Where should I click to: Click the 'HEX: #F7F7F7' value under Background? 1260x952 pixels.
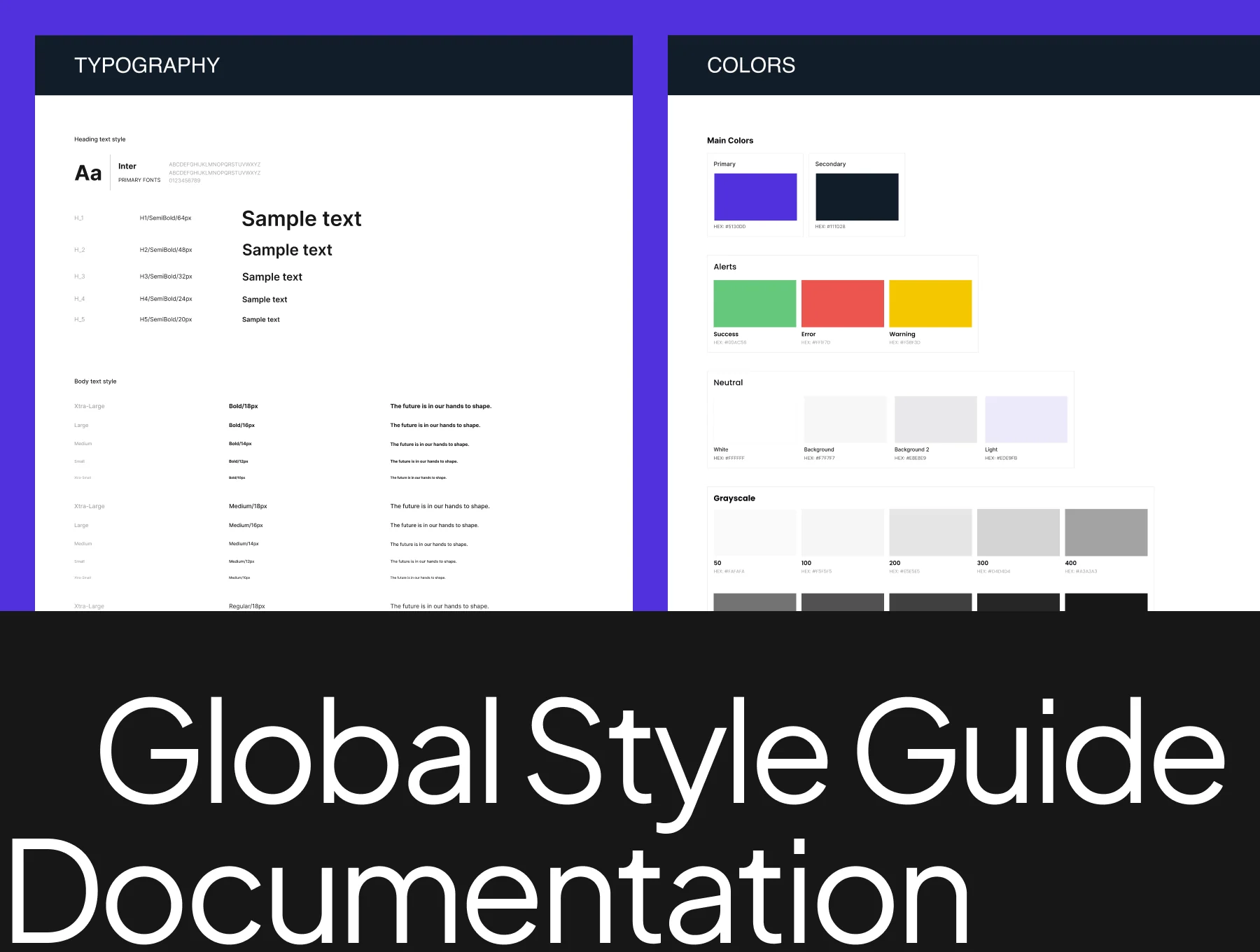[820, 458]
